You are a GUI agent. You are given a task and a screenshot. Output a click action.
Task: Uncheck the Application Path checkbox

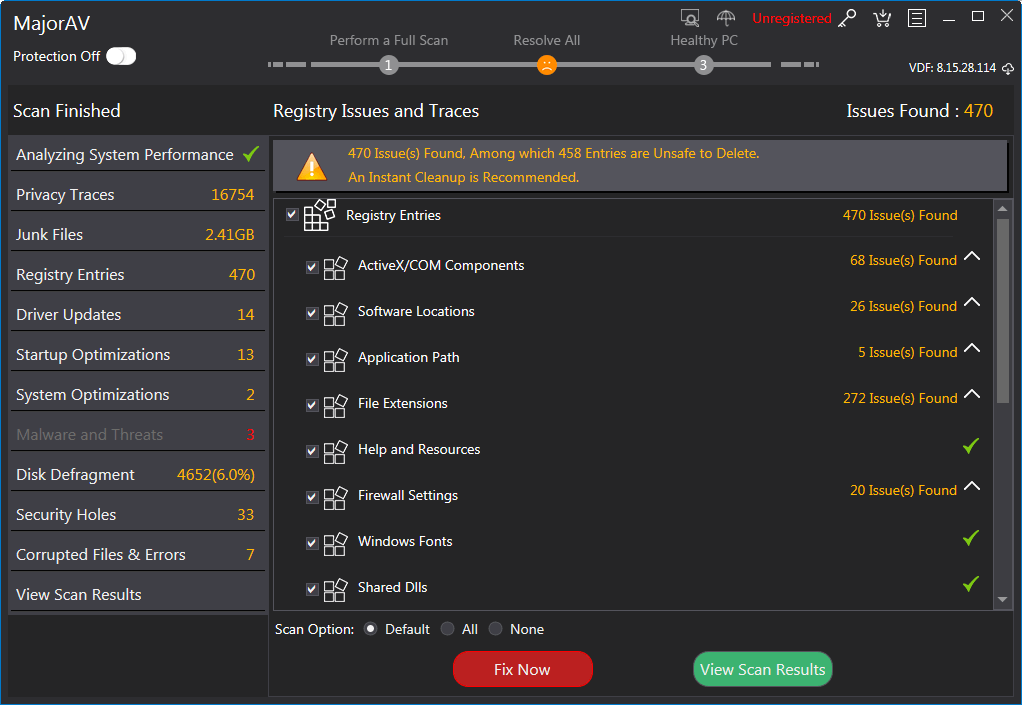[x=312, y=359]
